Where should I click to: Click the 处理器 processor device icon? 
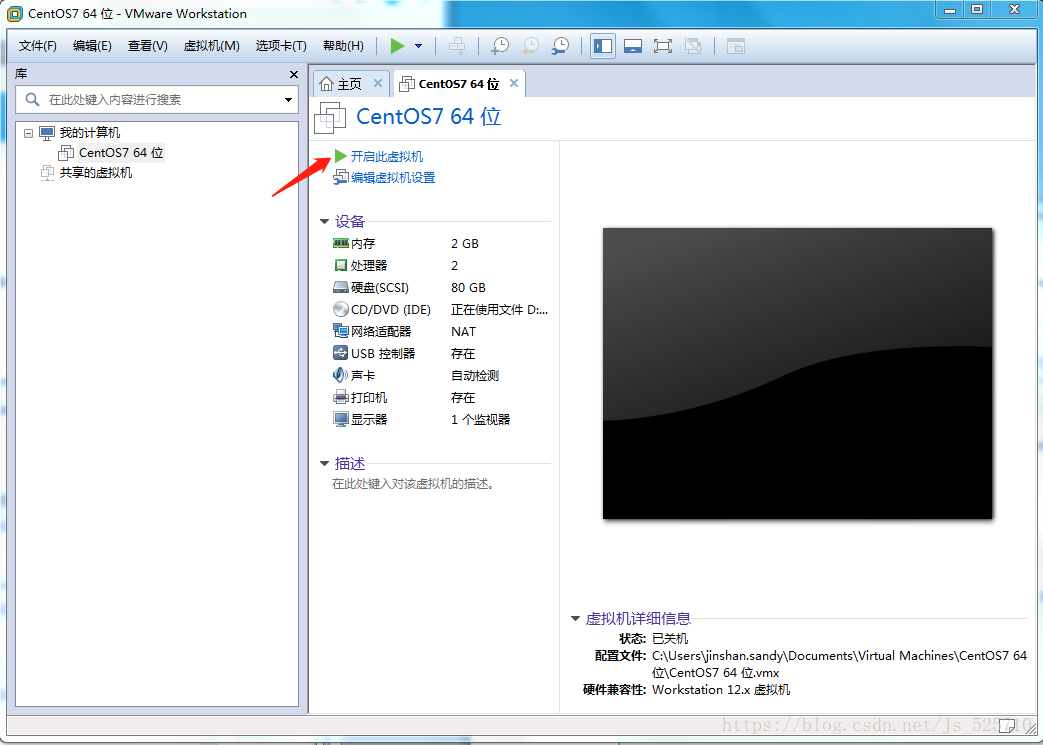click(x=341, y=265)
